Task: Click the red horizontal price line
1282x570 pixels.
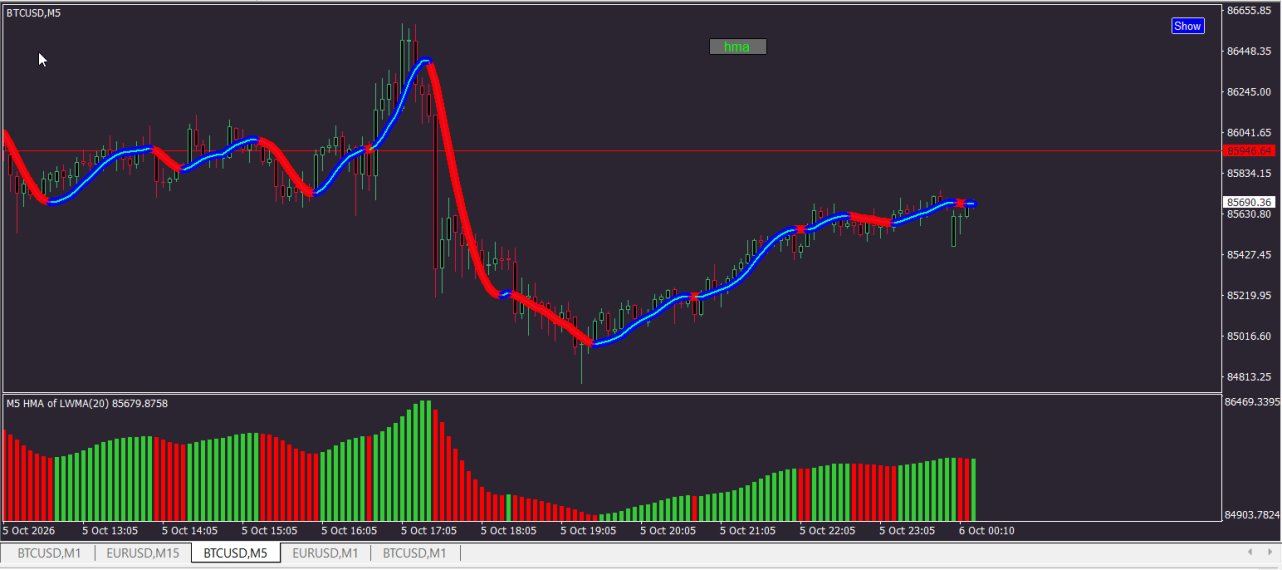Action: click(611, 151)
